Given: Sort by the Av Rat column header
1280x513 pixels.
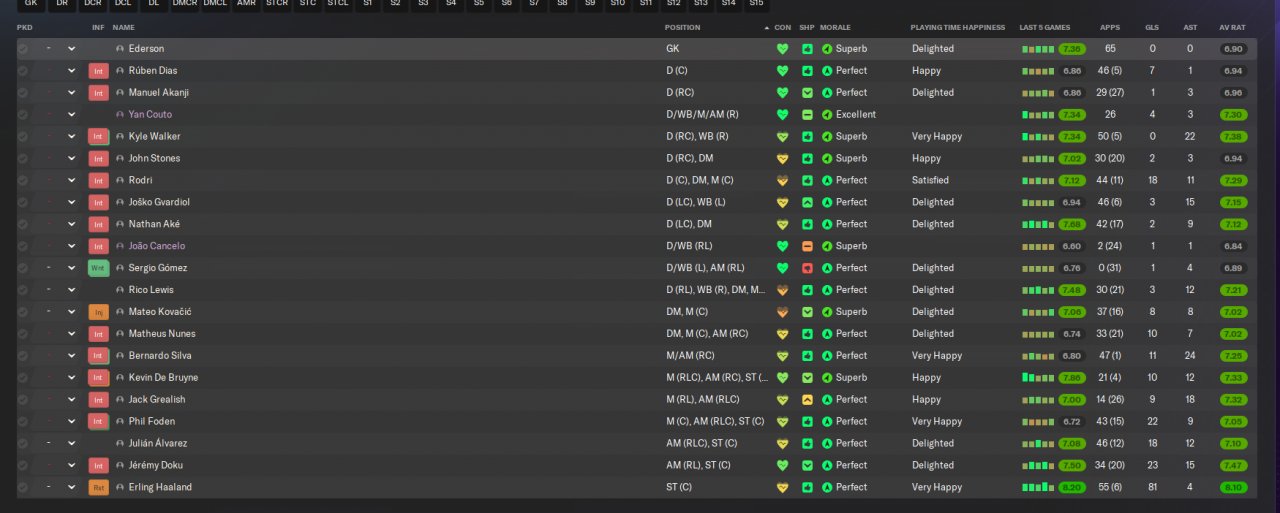Looking at the screenshot, I should [x=1232, y=28].
